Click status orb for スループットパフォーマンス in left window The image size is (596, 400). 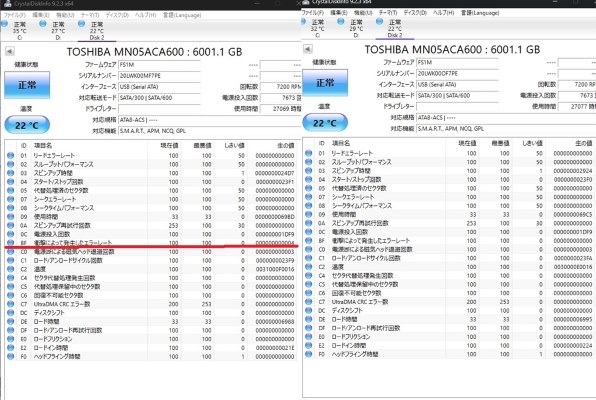click(x=11, y=164)
